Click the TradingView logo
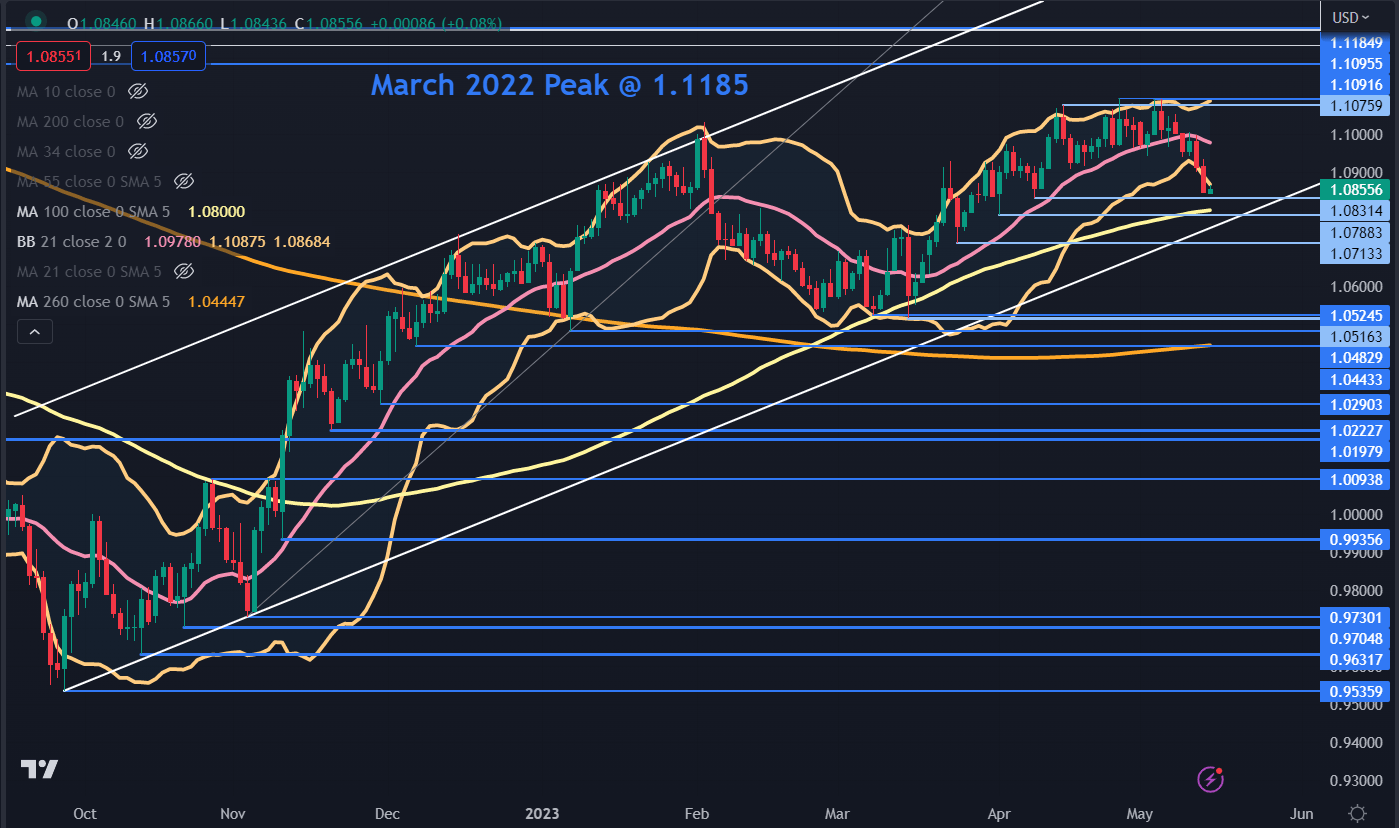 [40, 769]
